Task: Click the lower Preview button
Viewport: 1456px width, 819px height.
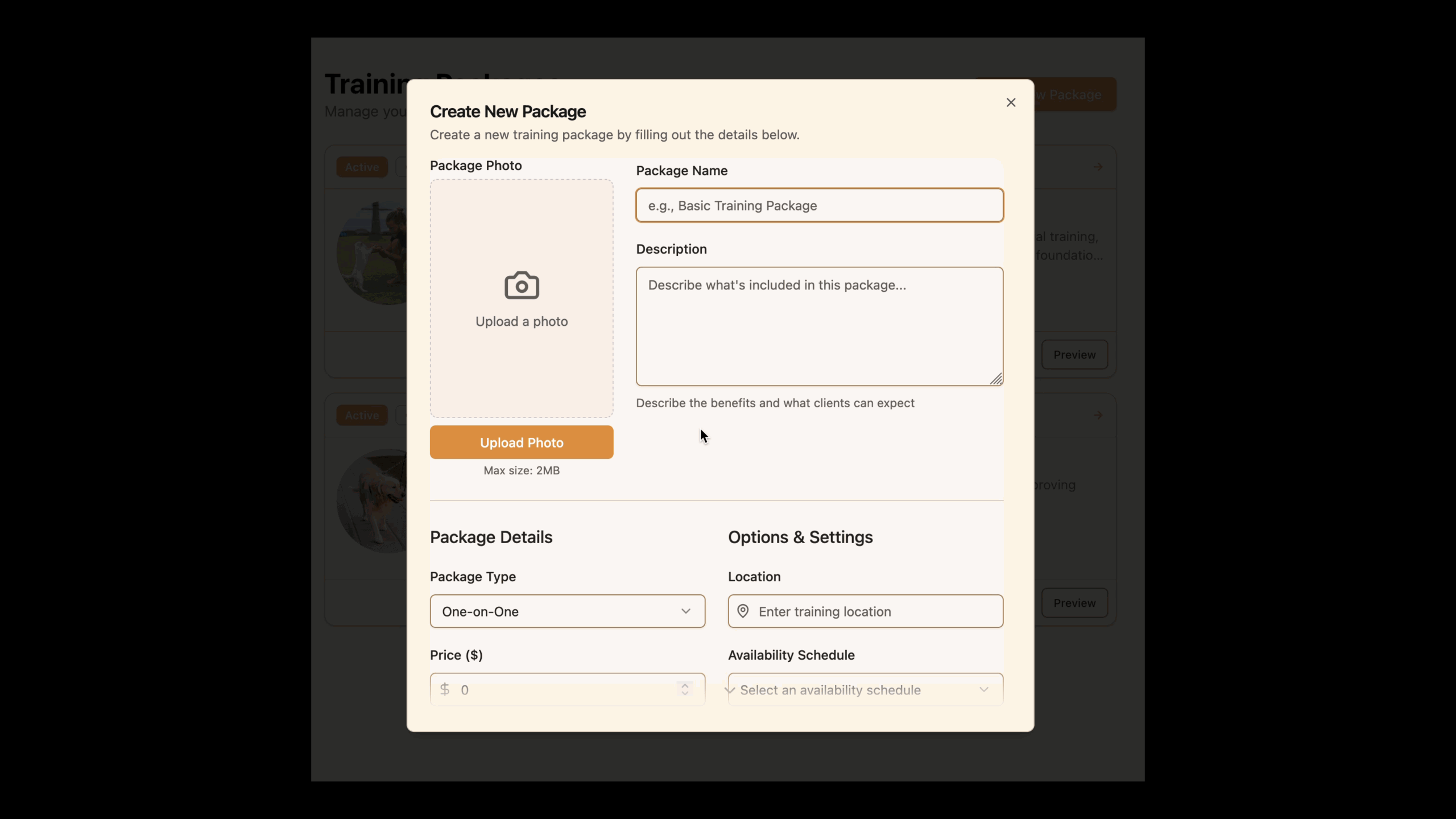Action: tap(1074, 602)
